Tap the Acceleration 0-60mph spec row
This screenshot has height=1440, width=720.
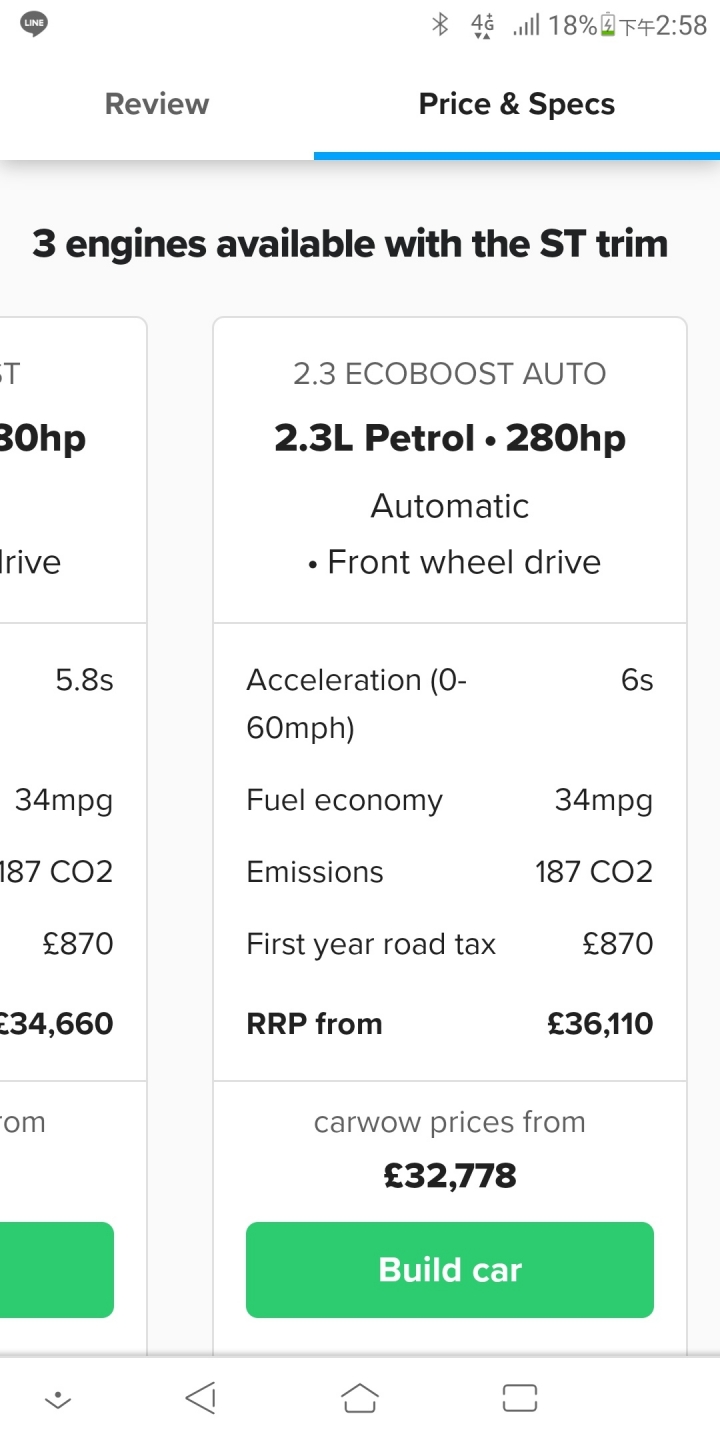450,704
